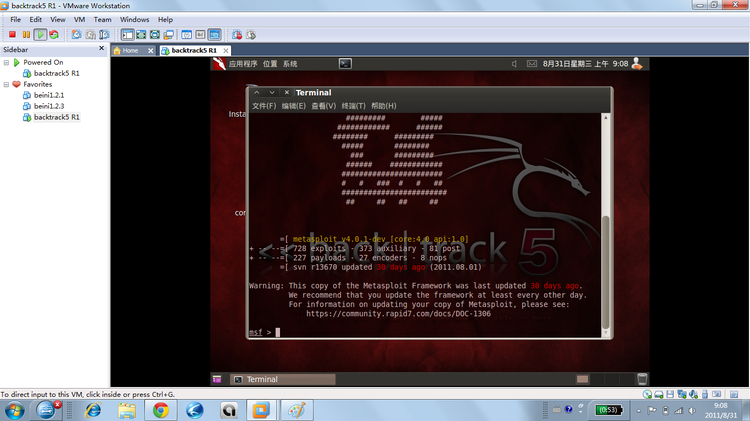Screen dimensions: 750x421
Task: Click the capture screen toolbar icon
Action: 237,34
